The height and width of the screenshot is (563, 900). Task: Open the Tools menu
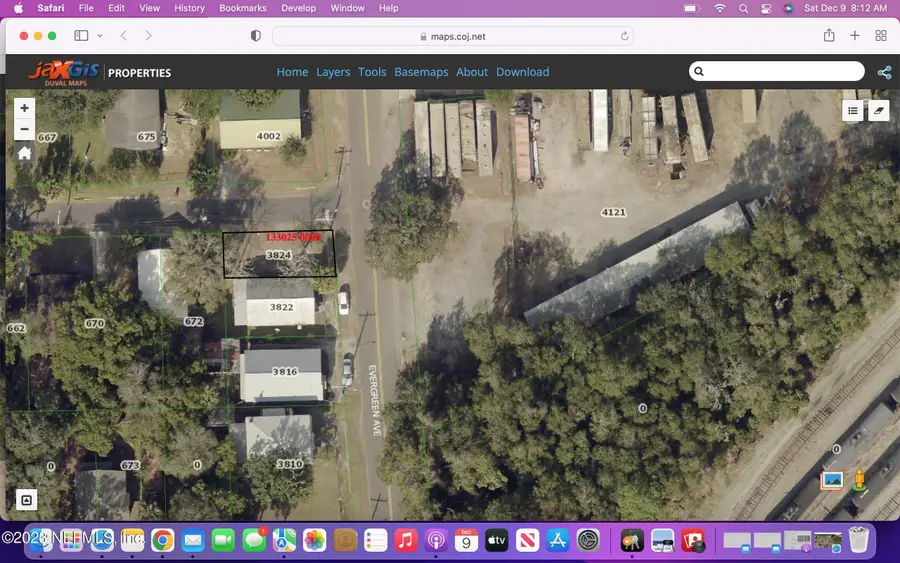372,72
